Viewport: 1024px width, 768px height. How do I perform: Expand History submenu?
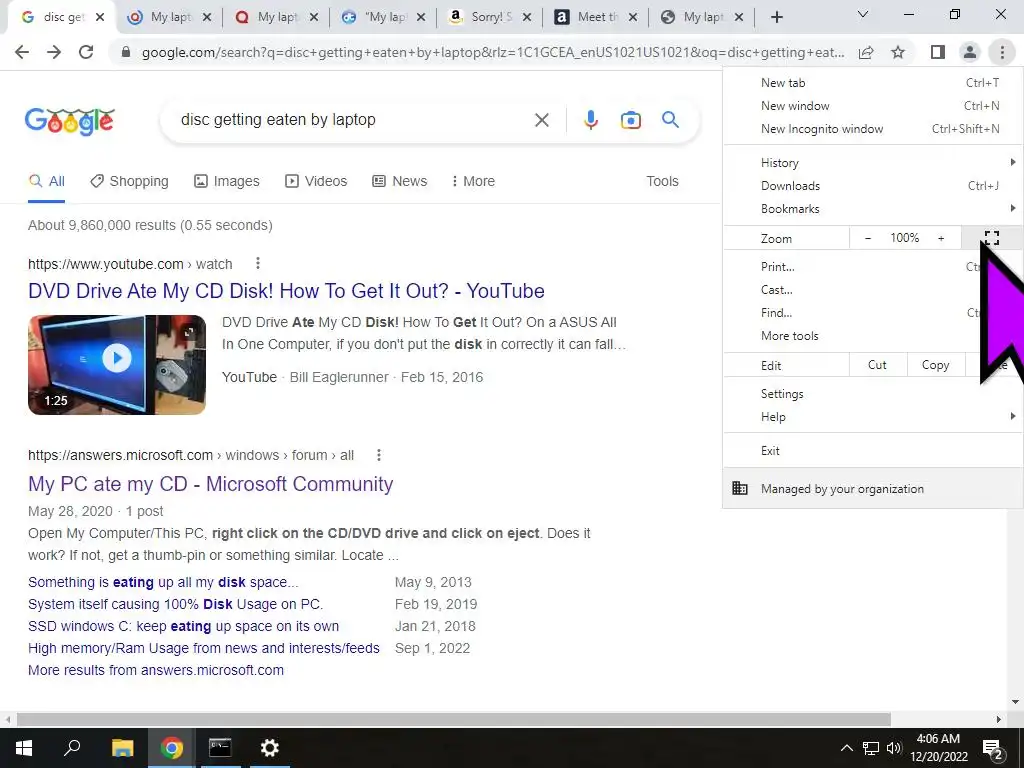click(873, 163)
